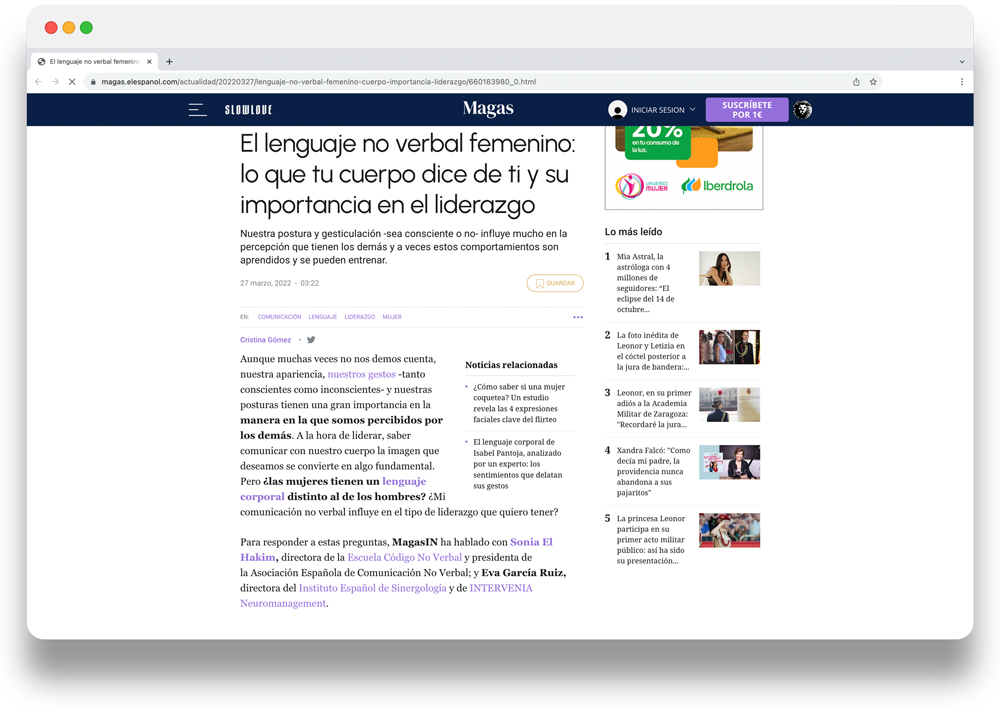
Task: Select the 'El lenguaje no verbal' browser tab
Action: click(94, 62)
